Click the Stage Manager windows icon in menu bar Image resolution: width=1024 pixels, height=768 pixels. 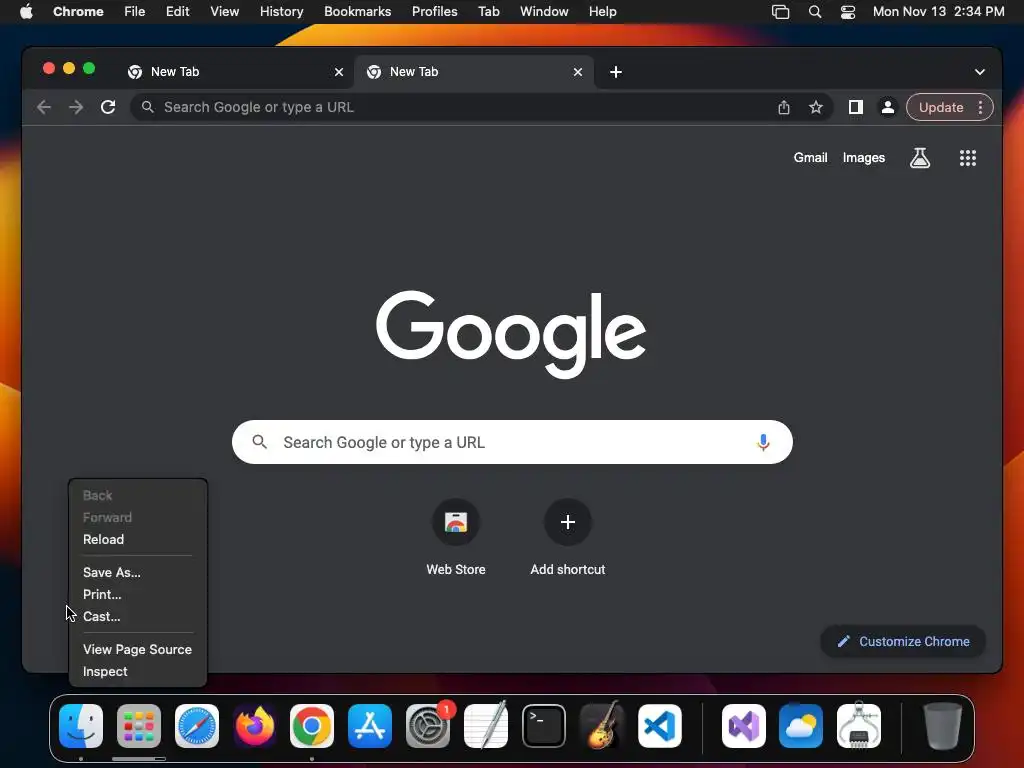click(x=780, y=12)
